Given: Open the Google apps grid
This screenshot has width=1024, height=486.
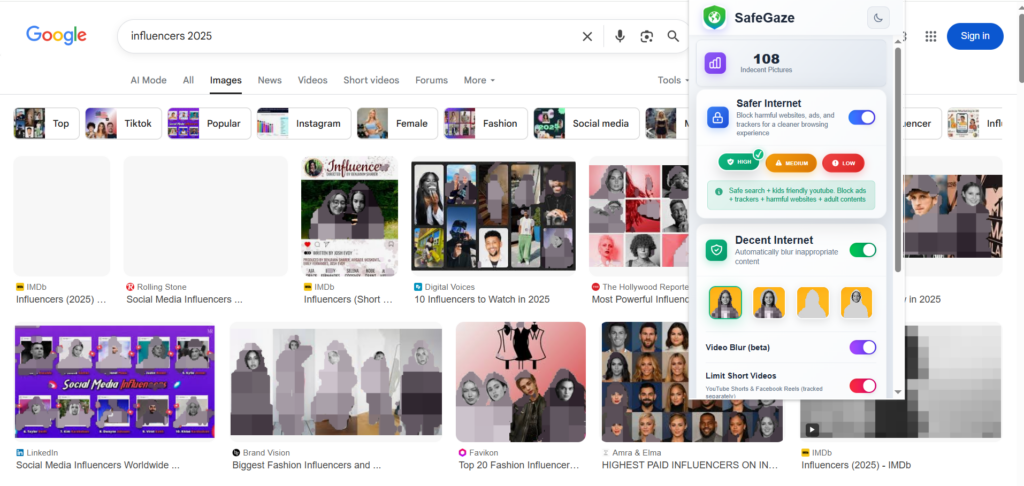Looking at the screenshot, I should click(x=931, y=36).
